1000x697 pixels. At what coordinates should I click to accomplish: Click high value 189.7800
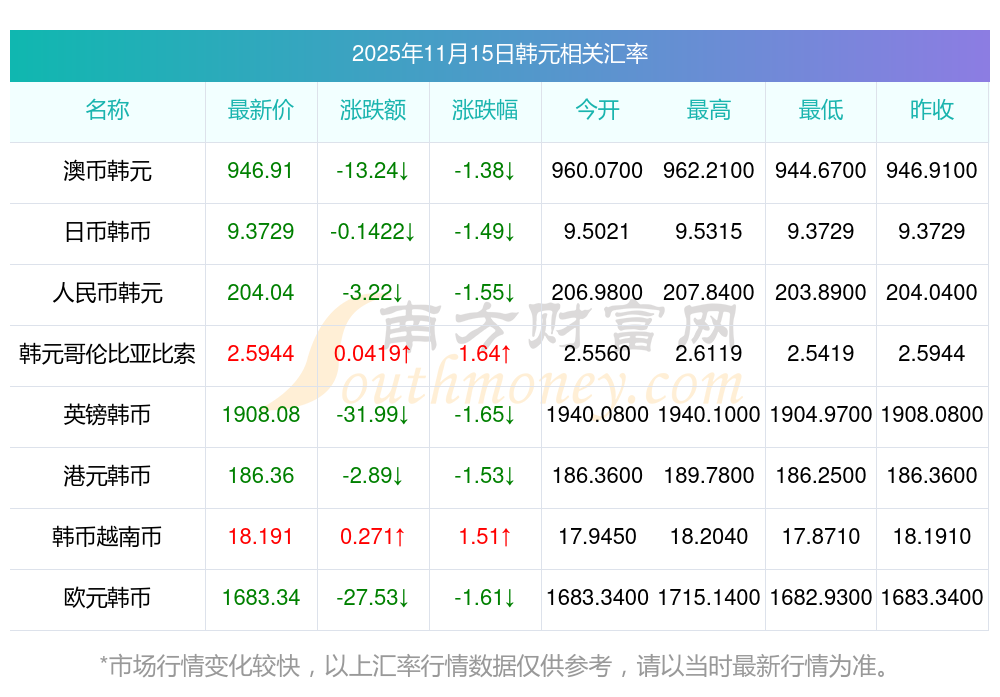[x=709, y=475]
